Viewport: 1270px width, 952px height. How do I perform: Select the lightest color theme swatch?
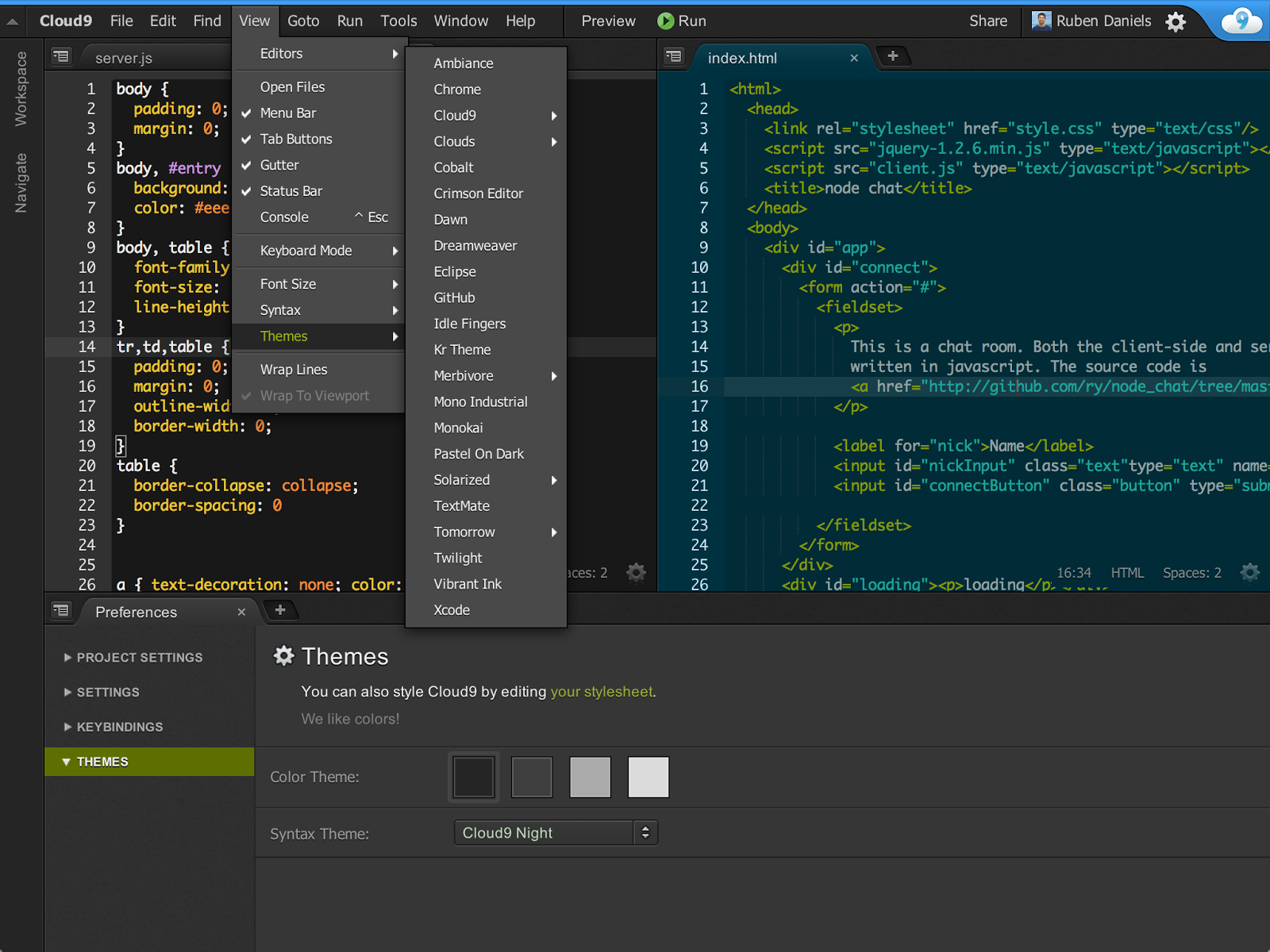click(648, 777)
